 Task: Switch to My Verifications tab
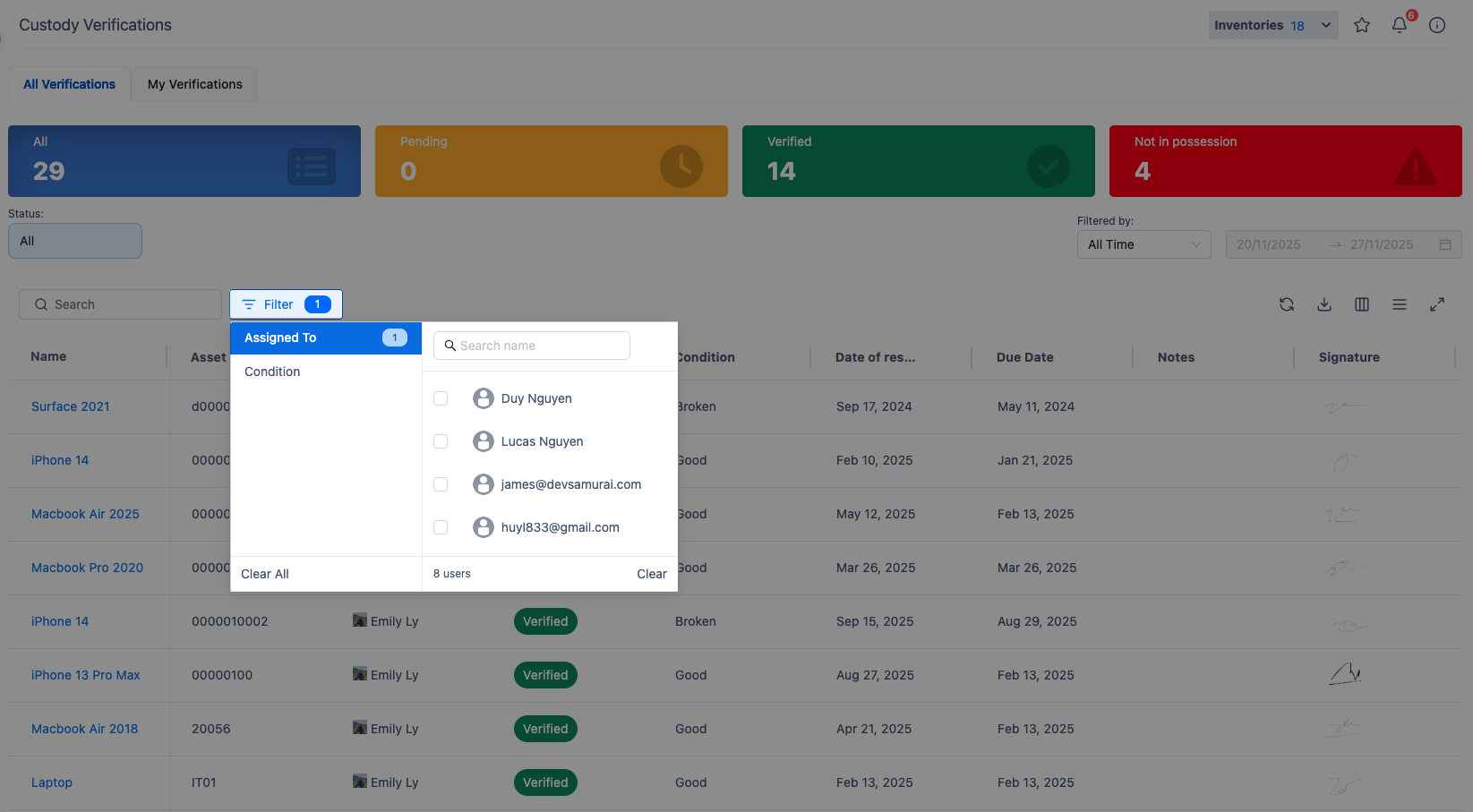[194, 84]
